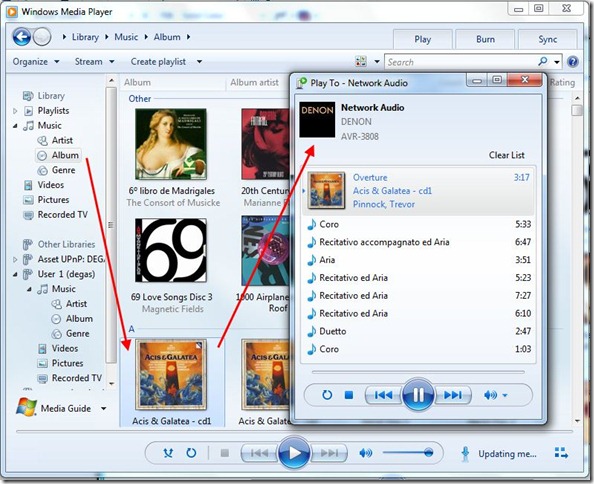The height and width of the screenshot is (484, 594).
Task: Open the Organize menu
Action: click(x=36, y=61)
